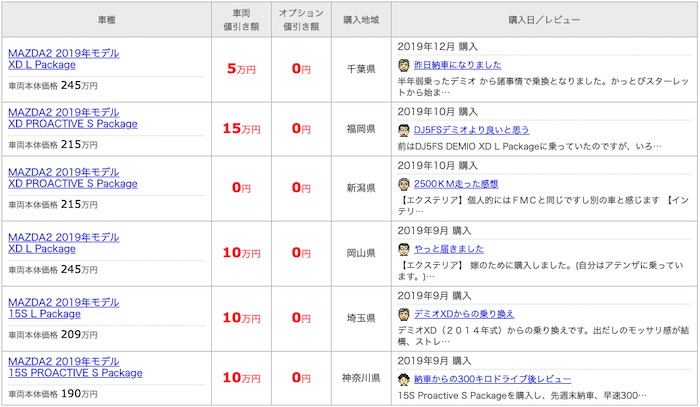Click the 車両値引き額 column header
This screenshot has height=407, width=700.
pos(242,20)
